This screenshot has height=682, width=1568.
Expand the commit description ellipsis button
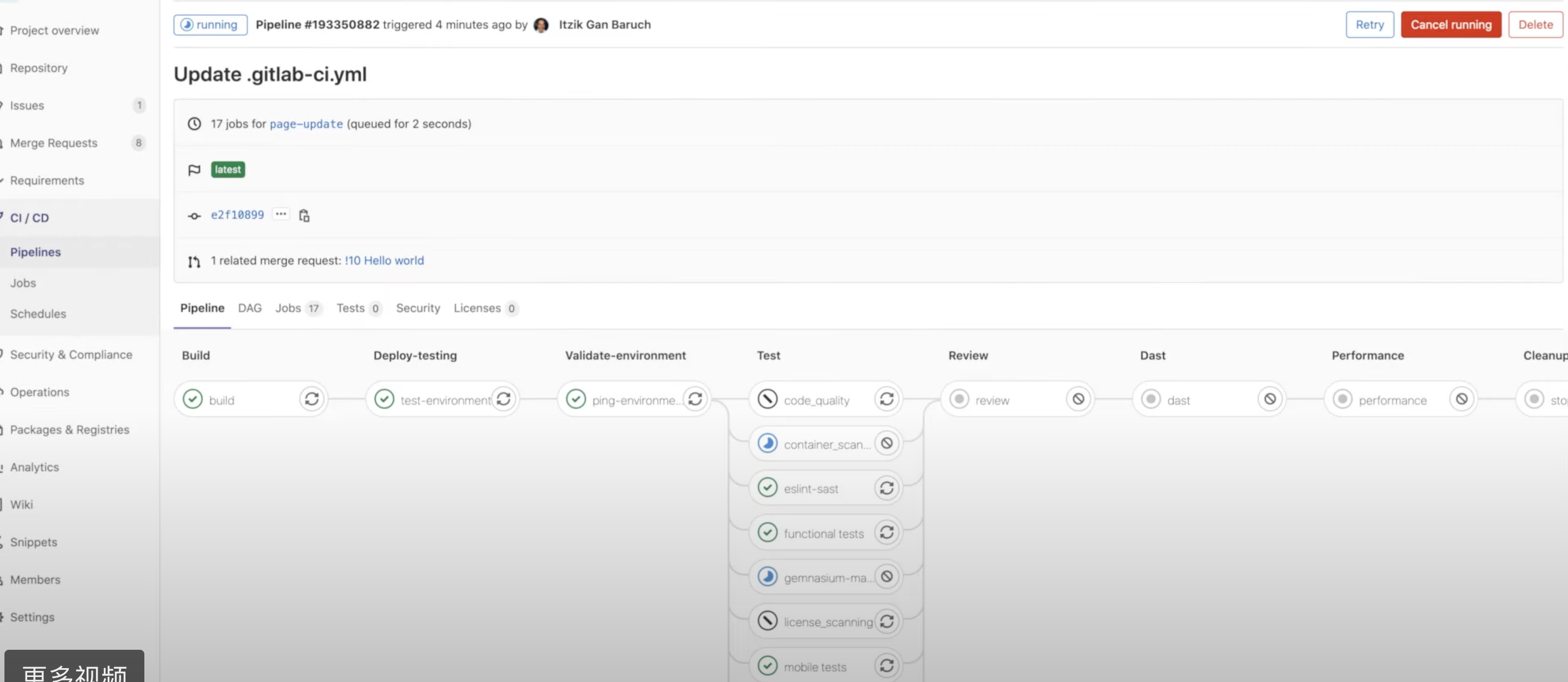280,214
